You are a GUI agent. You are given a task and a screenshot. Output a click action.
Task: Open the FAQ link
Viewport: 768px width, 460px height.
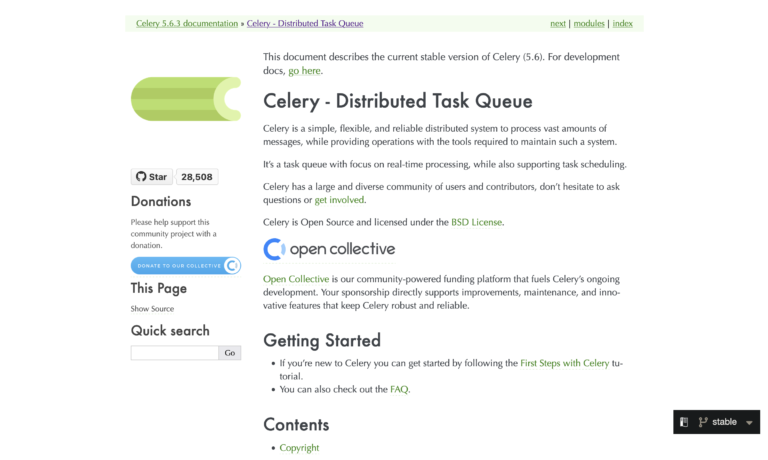(x=399, y=389)
